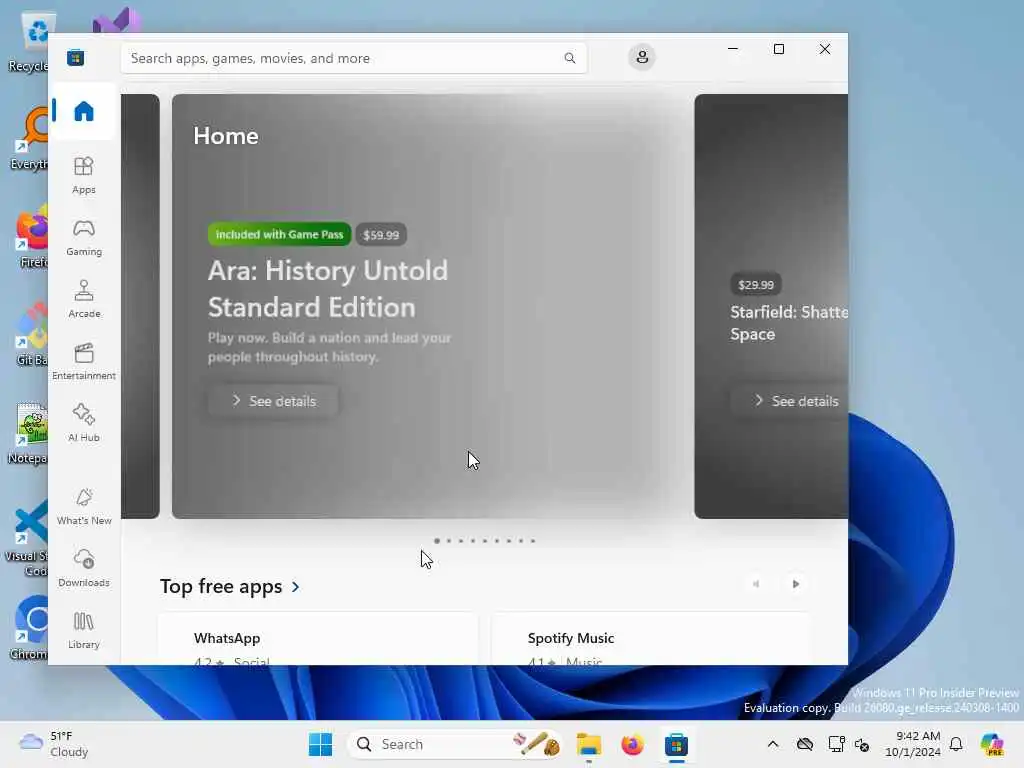Open the clock showing 9:42 AM

click(912, 744)
